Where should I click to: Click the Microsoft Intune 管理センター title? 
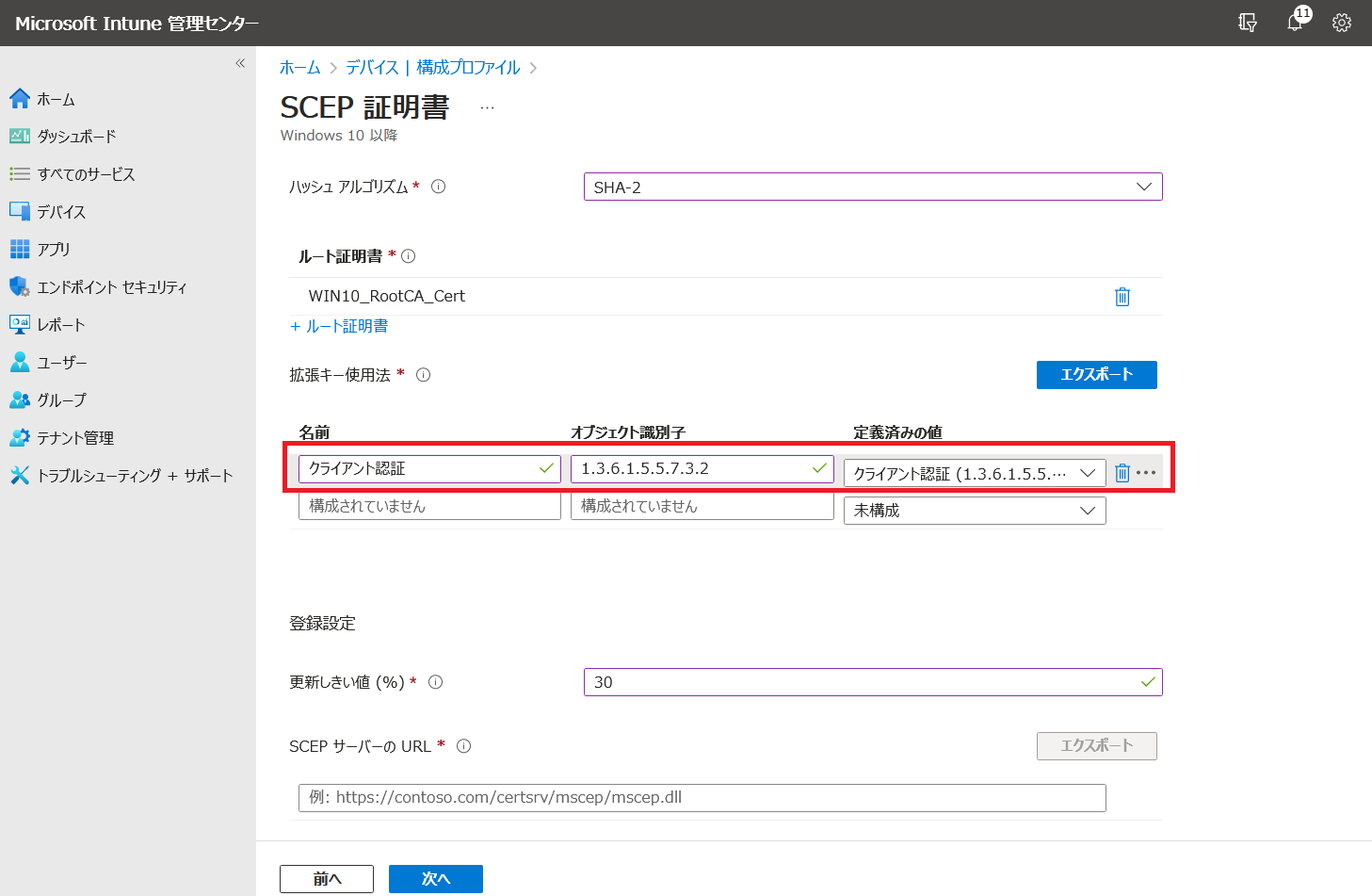coord(137,24)
